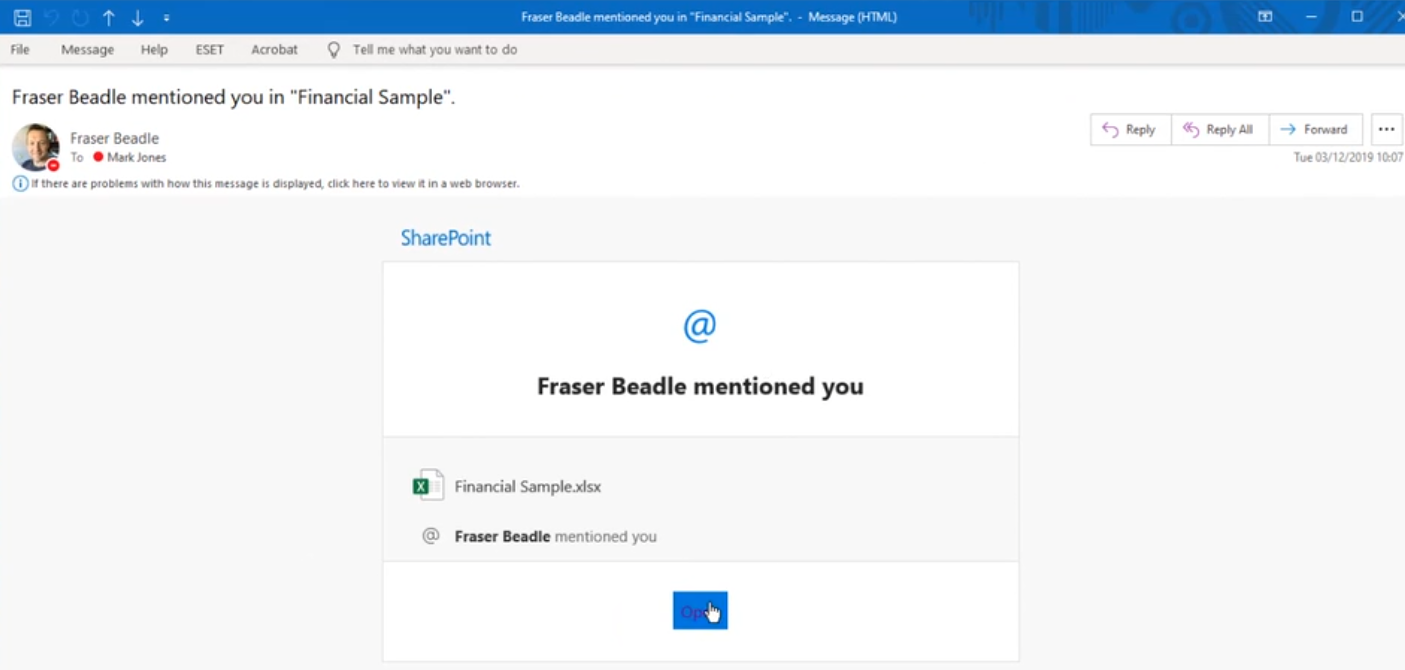Click the Reply All button

pos(1220,129)
